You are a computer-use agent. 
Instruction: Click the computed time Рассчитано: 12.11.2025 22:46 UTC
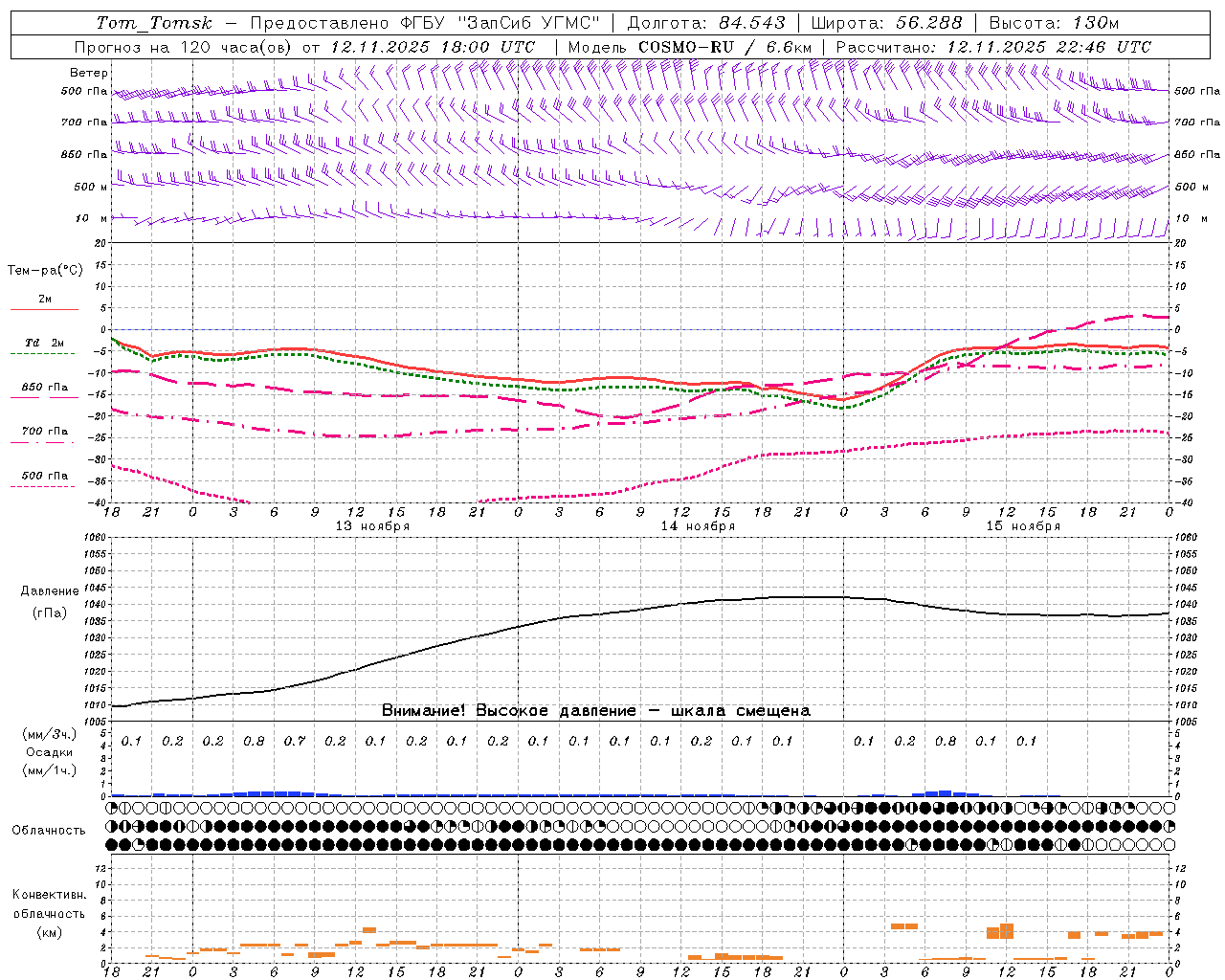click(994, 47)
